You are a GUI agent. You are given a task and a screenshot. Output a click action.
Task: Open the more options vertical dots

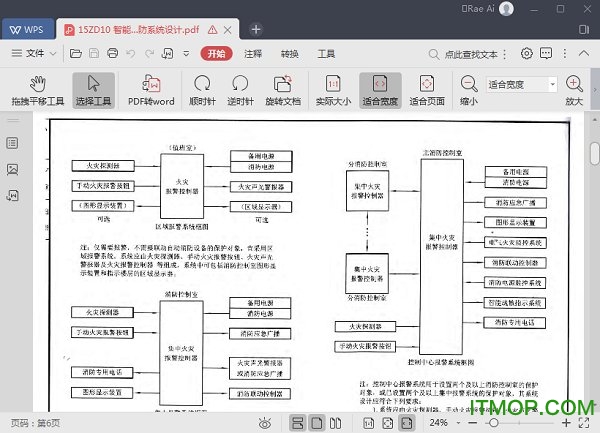(x=565, y=53)
